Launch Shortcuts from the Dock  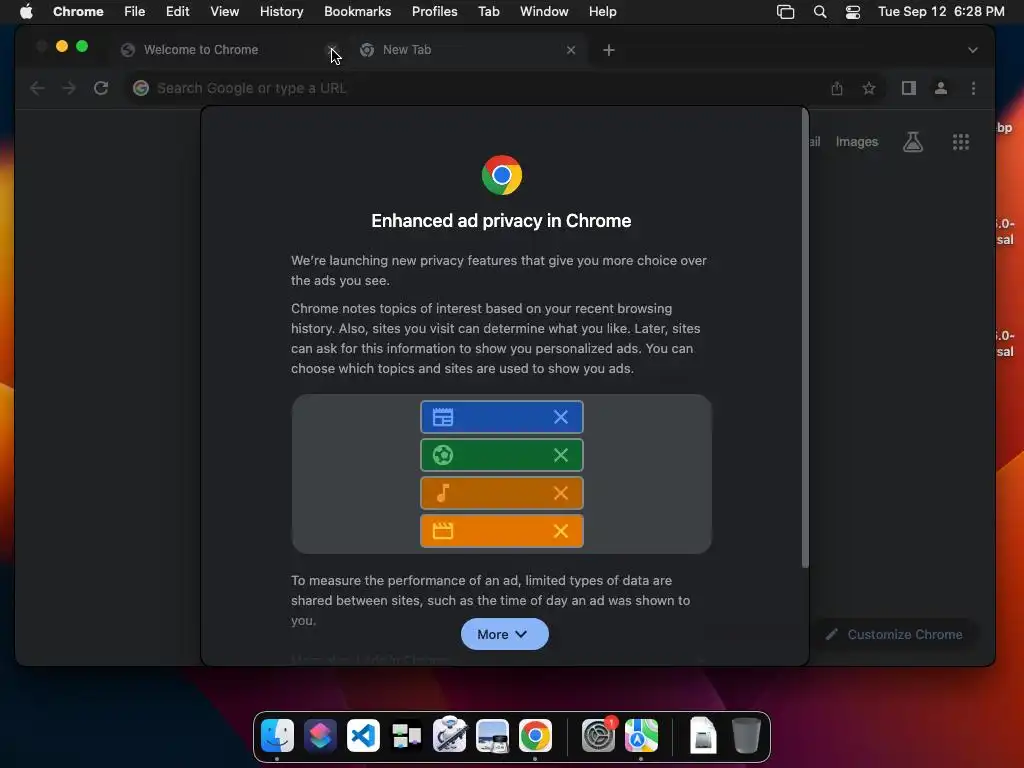320,735
